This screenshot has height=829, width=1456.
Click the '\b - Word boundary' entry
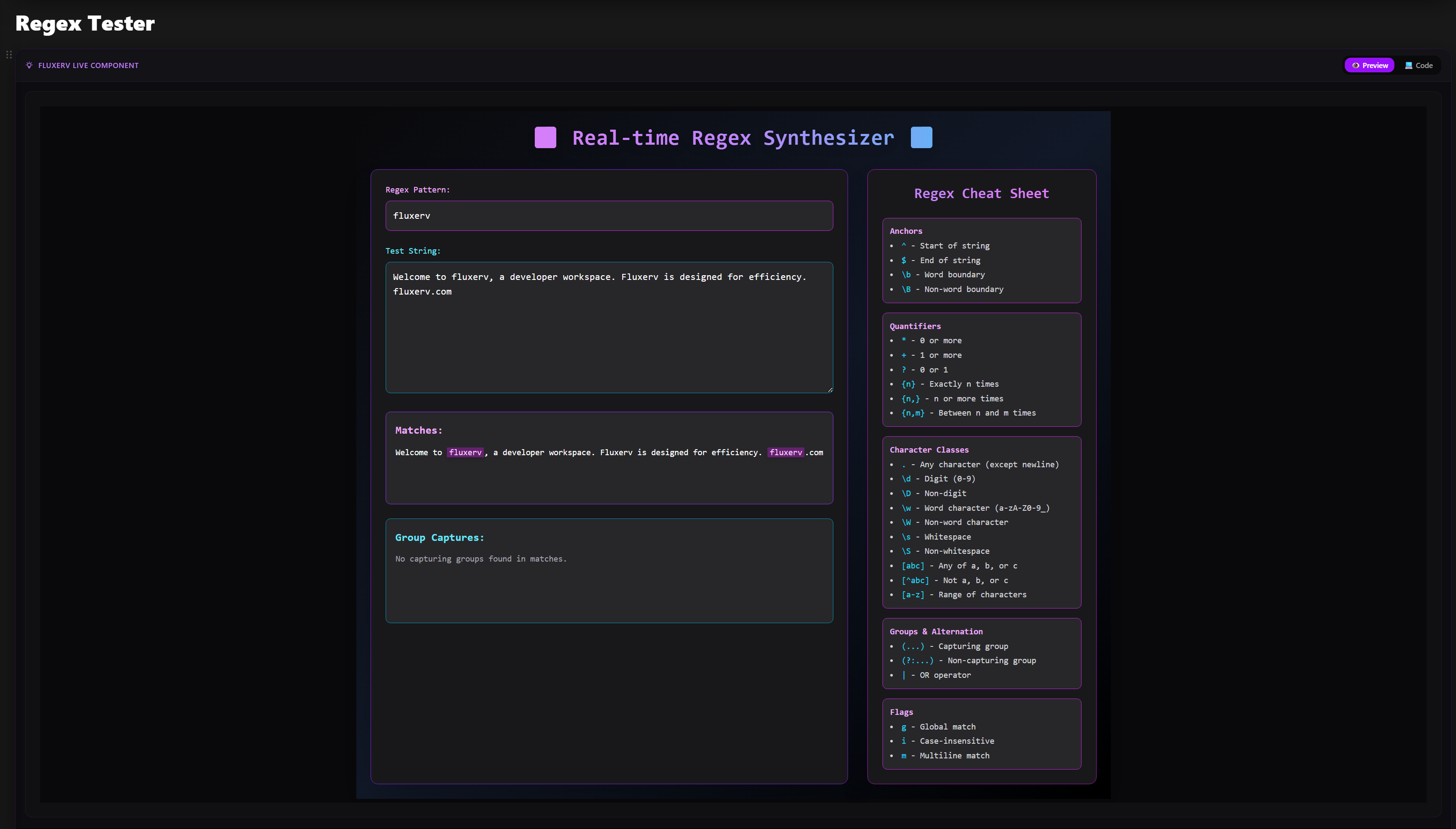pos(943,274)
